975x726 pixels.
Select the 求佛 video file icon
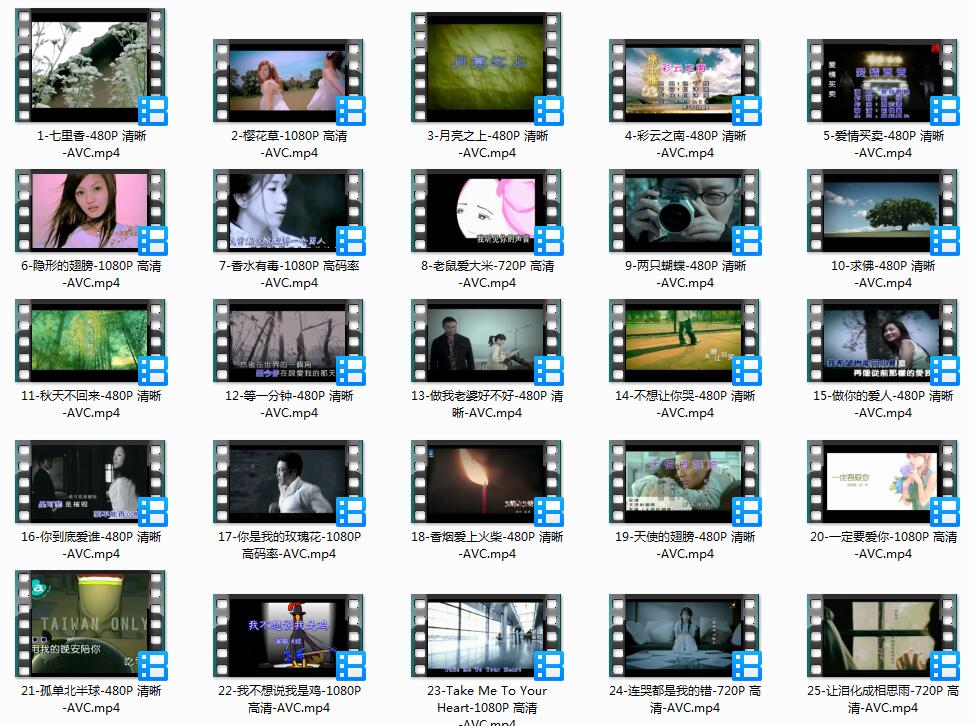[882, 211]
